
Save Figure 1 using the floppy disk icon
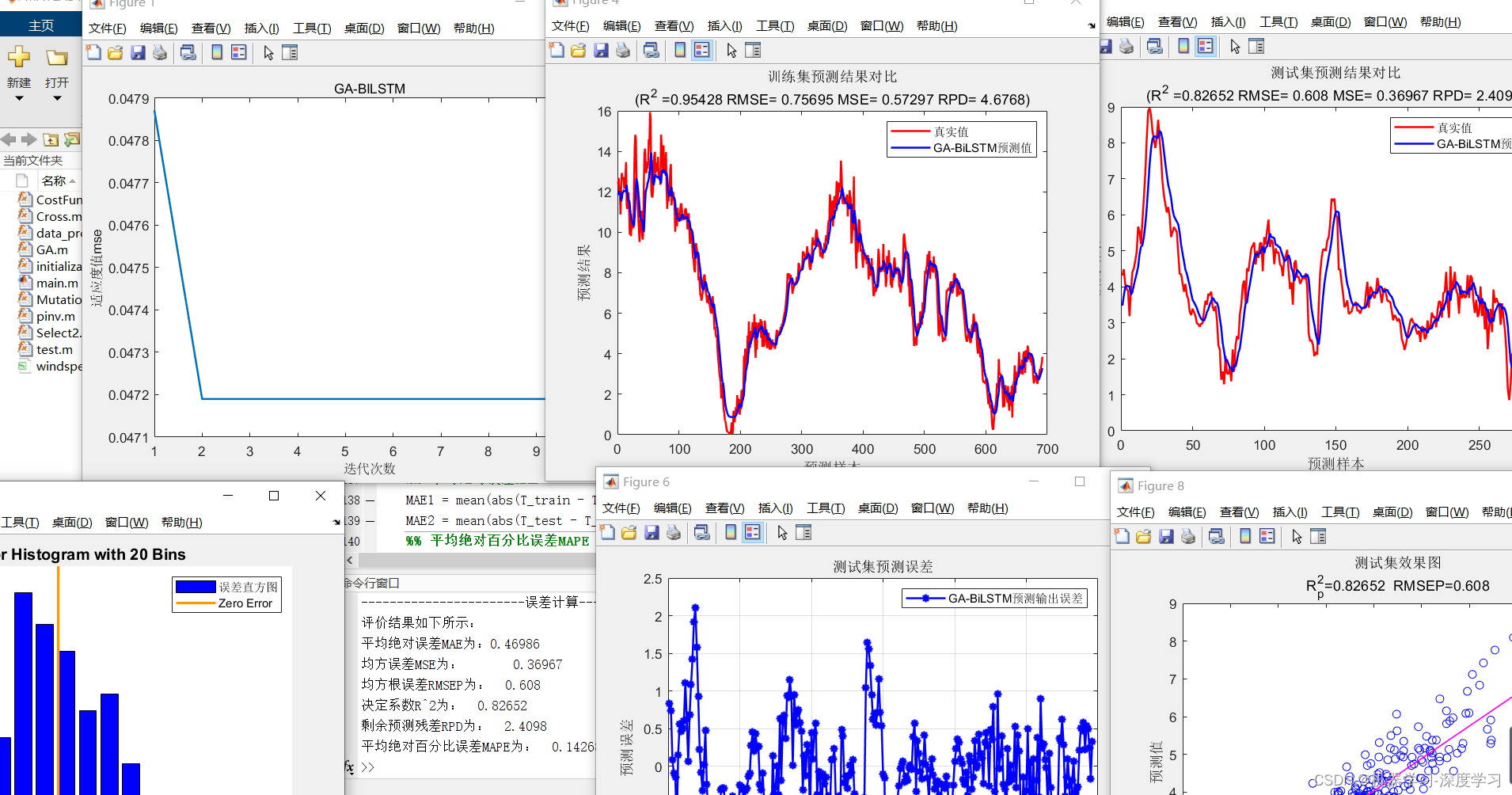coord(138,53)
